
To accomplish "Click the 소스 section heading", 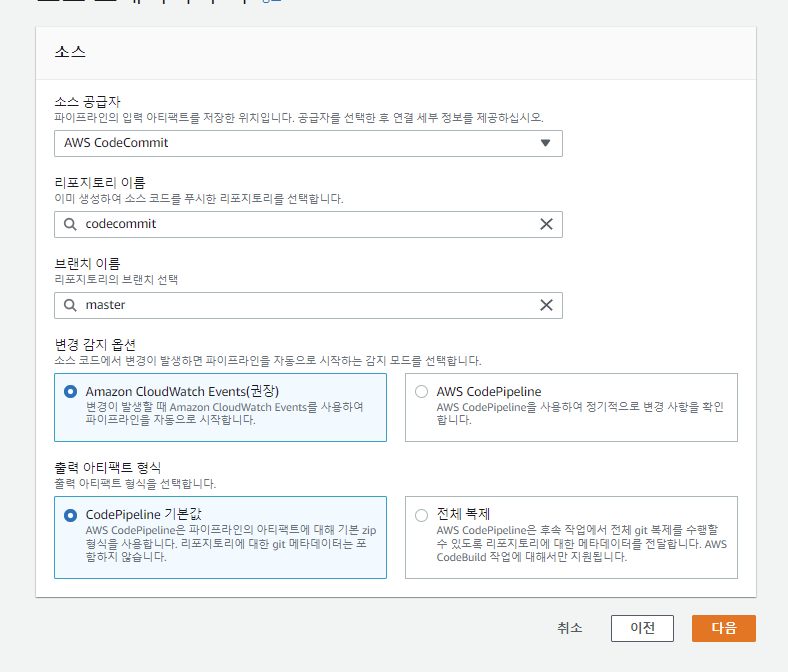I will pyautogui.click(x=70, y=52).
